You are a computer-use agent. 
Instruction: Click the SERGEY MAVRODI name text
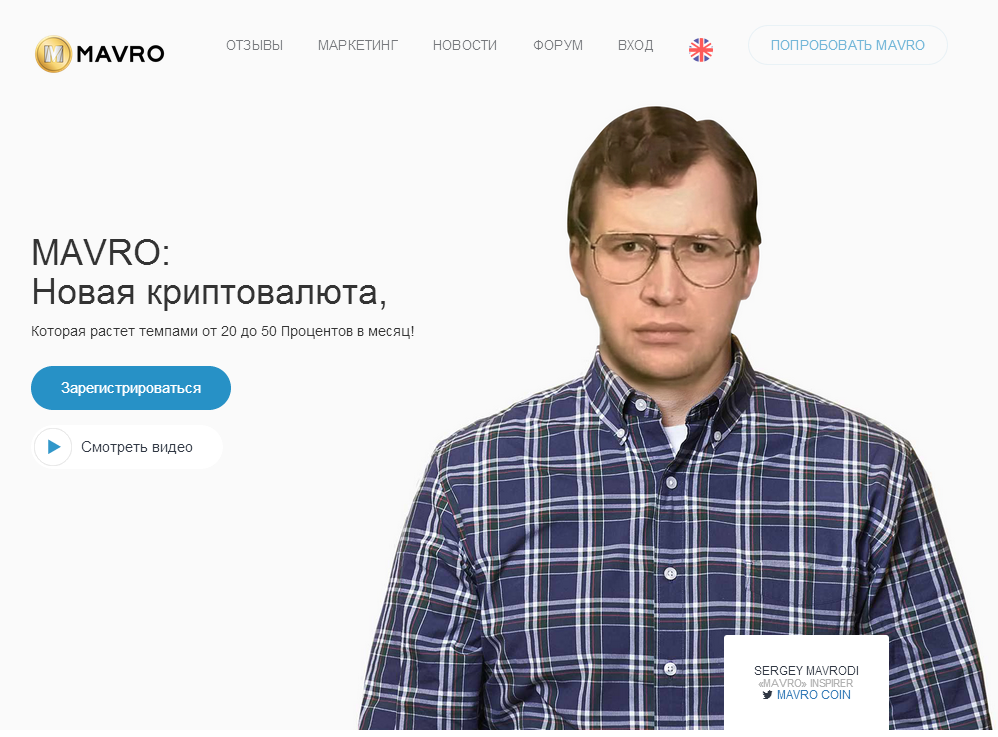pyautogui.click(x=806, y=671)
